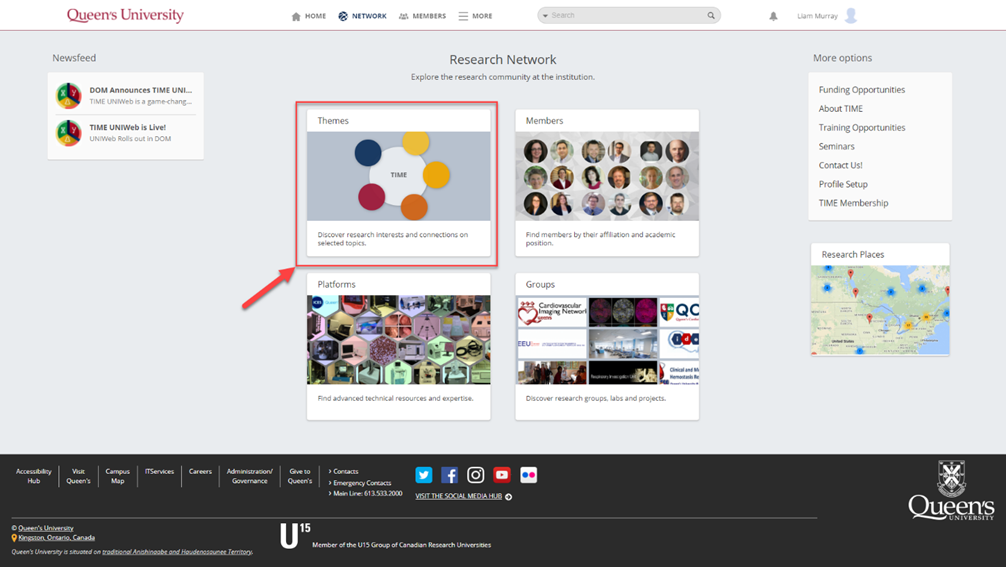The image size is (1006, 567).
Task: Open the Research Places map
Action: (879, 310)
